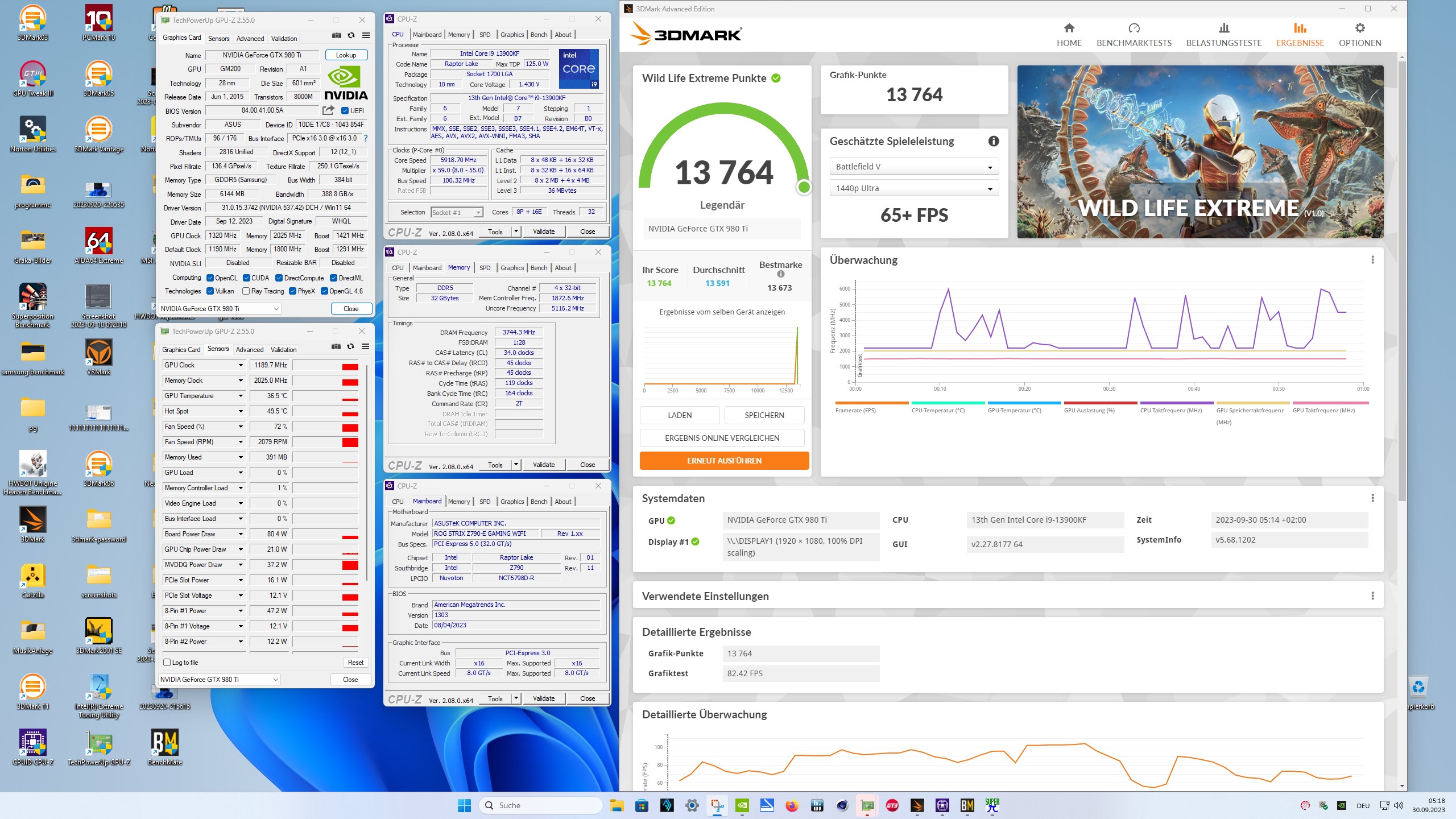The width and height of the screenshot is (1456, 819).
Task: Click the ERNEUT AUSFÜHREN button
Action: tap(724, 461)
